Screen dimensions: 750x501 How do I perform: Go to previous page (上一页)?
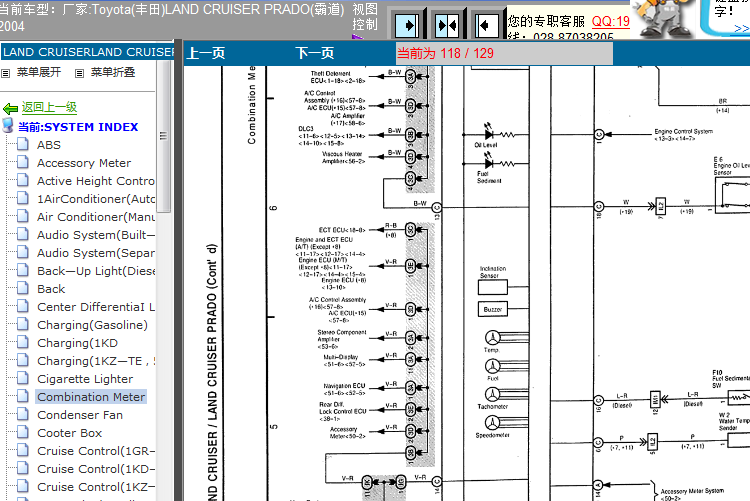click(206, 53)
